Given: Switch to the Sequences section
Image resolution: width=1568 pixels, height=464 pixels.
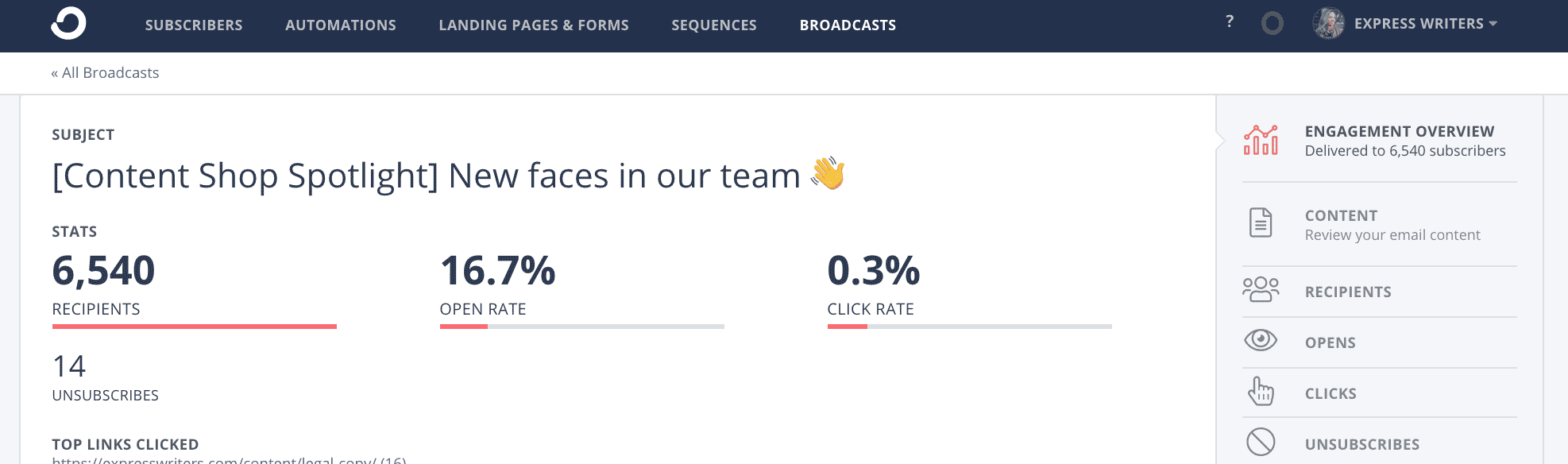Looking at the screenshot, I should coord(714,25).
